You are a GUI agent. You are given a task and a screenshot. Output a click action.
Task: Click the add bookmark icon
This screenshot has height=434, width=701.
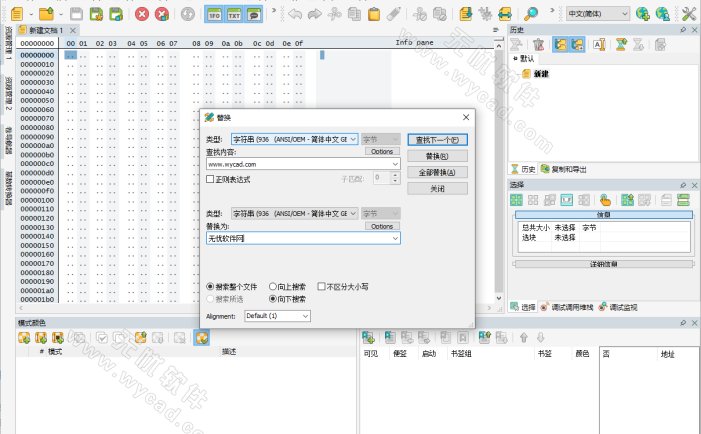[x=368, y=337]
